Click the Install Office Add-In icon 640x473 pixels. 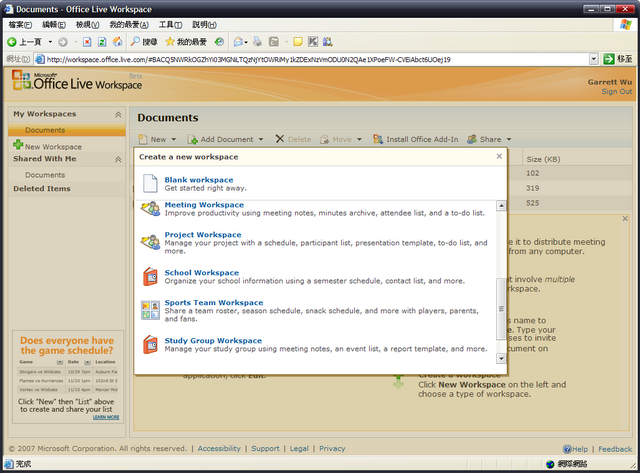[378, 139]
